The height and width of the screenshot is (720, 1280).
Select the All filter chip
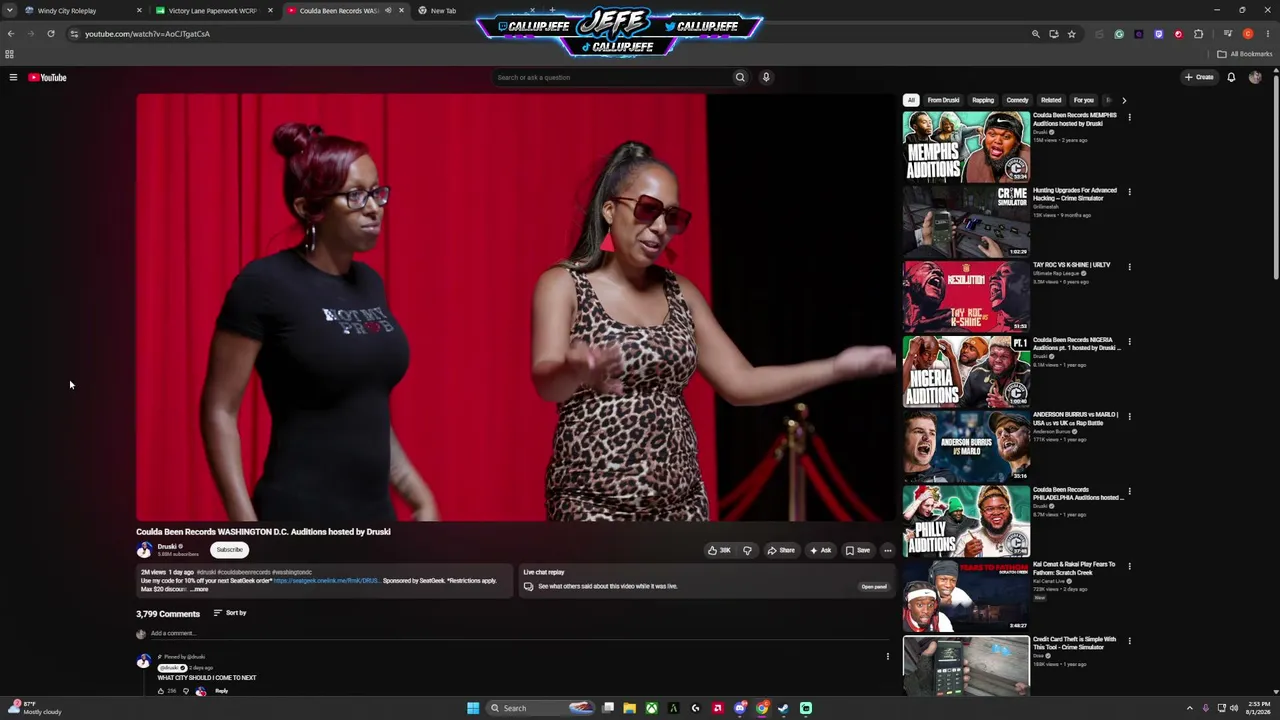pyautogui.click(x=911, y=100)
